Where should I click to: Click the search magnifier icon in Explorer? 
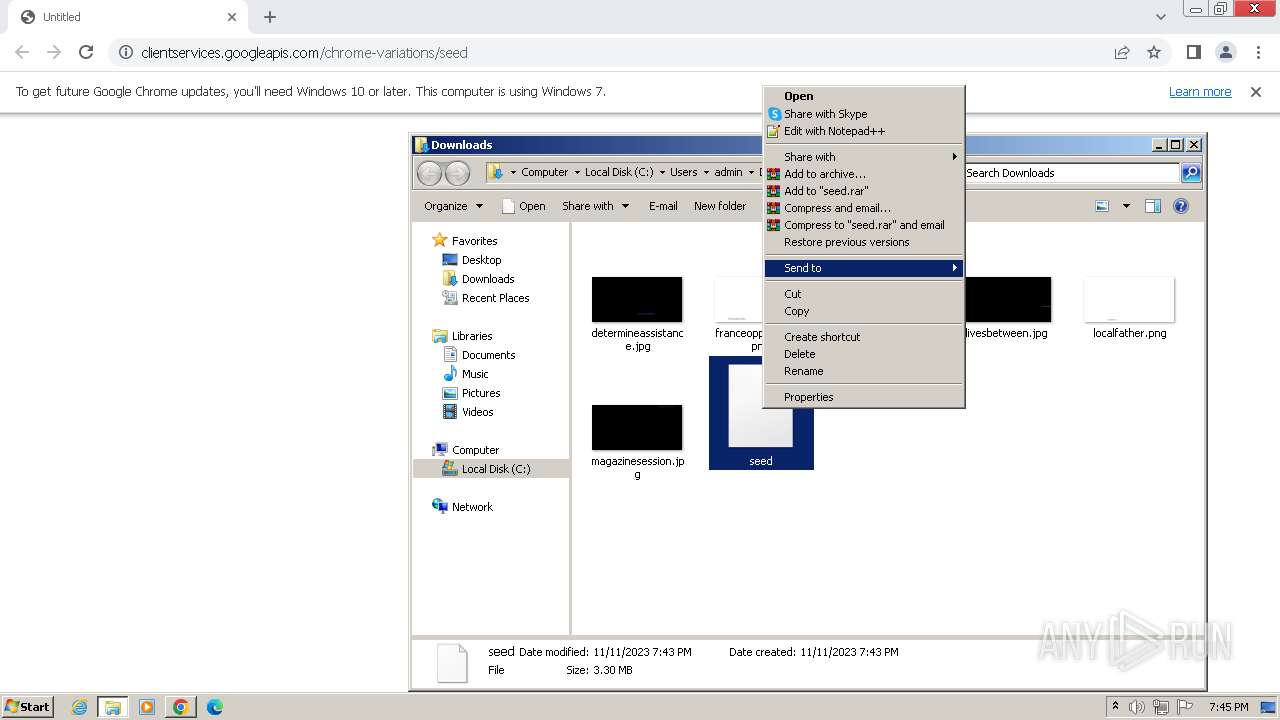(1190, 173)
